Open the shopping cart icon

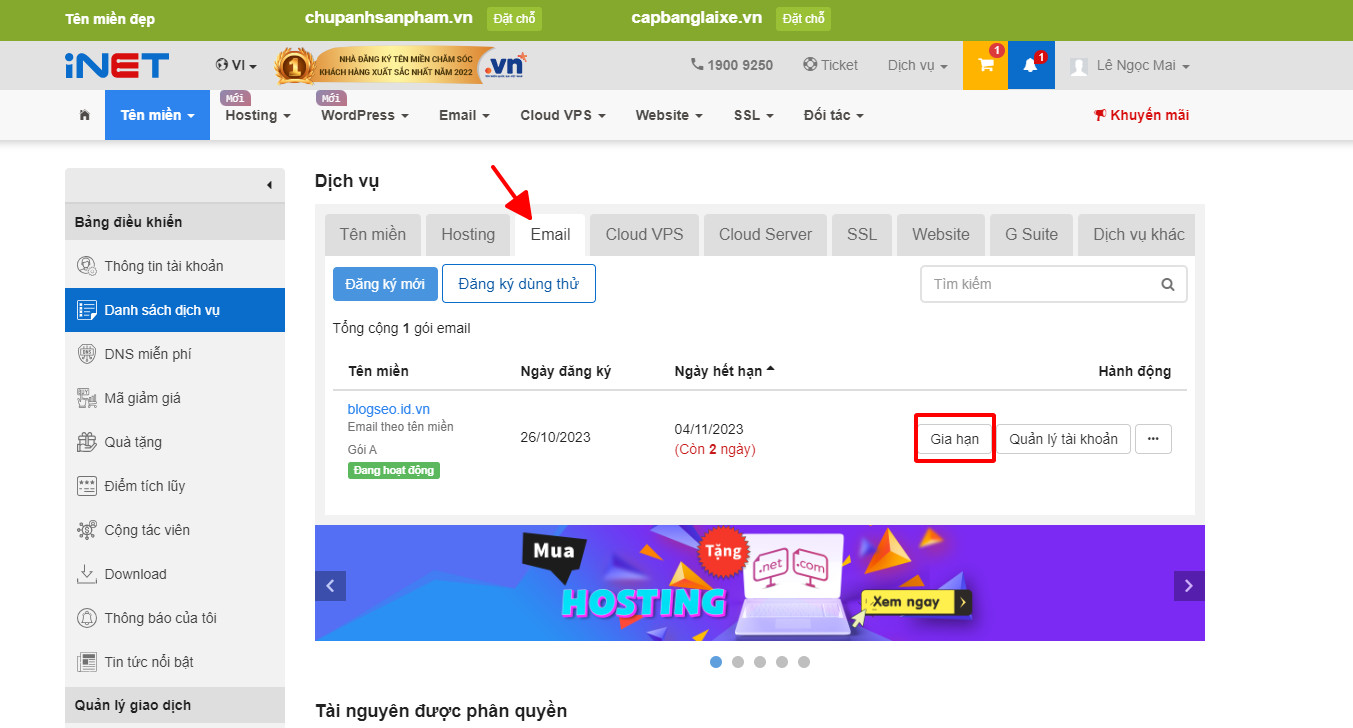pos(986,65)
